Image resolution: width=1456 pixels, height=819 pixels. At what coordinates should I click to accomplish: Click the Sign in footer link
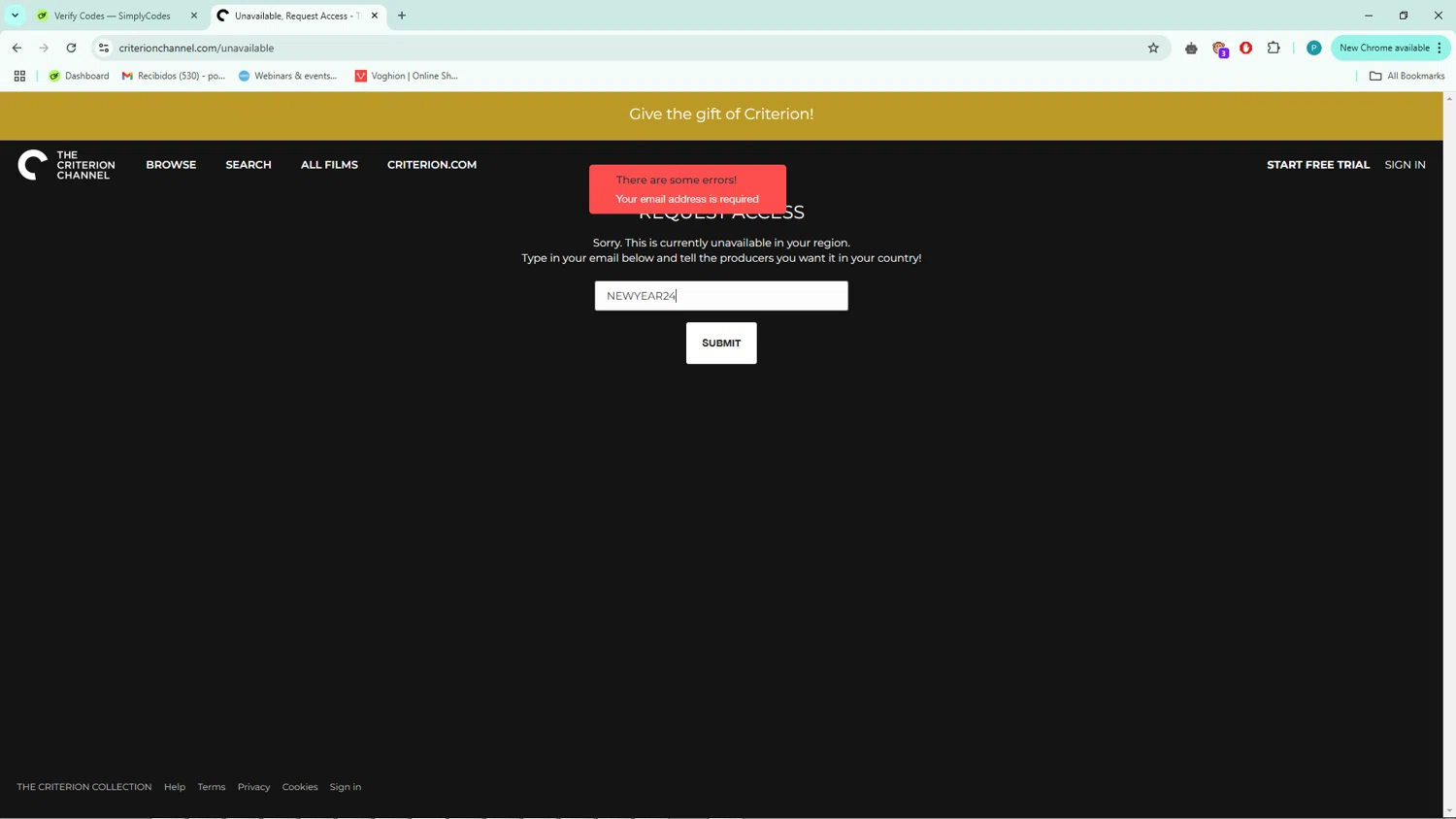pyautogui.click(x=346, y=787)
